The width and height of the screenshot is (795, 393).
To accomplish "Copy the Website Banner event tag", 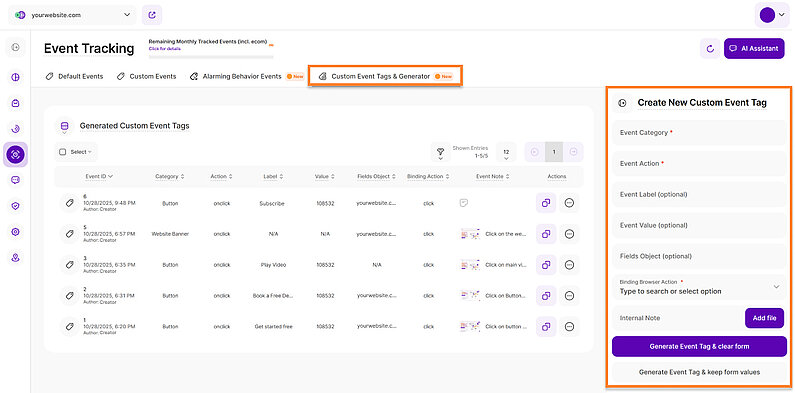I will pos(546,234).
